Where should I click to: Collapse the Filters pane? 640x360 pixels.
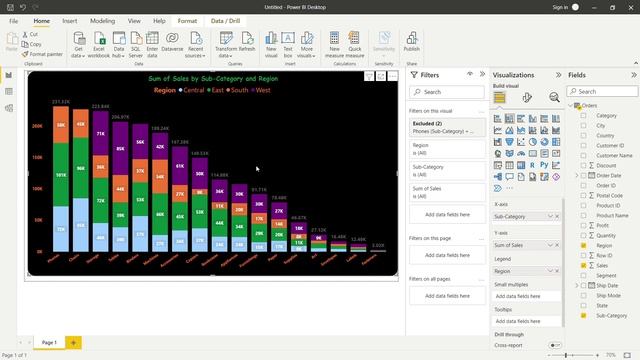tap(482, 74)
